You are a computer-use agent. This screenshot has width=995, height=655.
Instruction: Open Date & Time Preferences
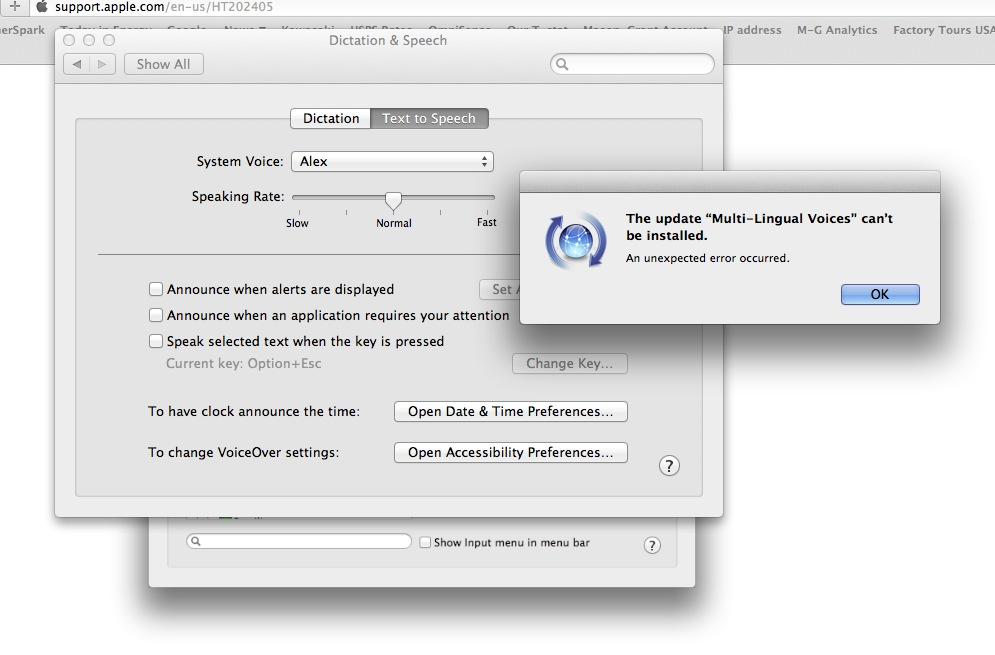point(510,411)
